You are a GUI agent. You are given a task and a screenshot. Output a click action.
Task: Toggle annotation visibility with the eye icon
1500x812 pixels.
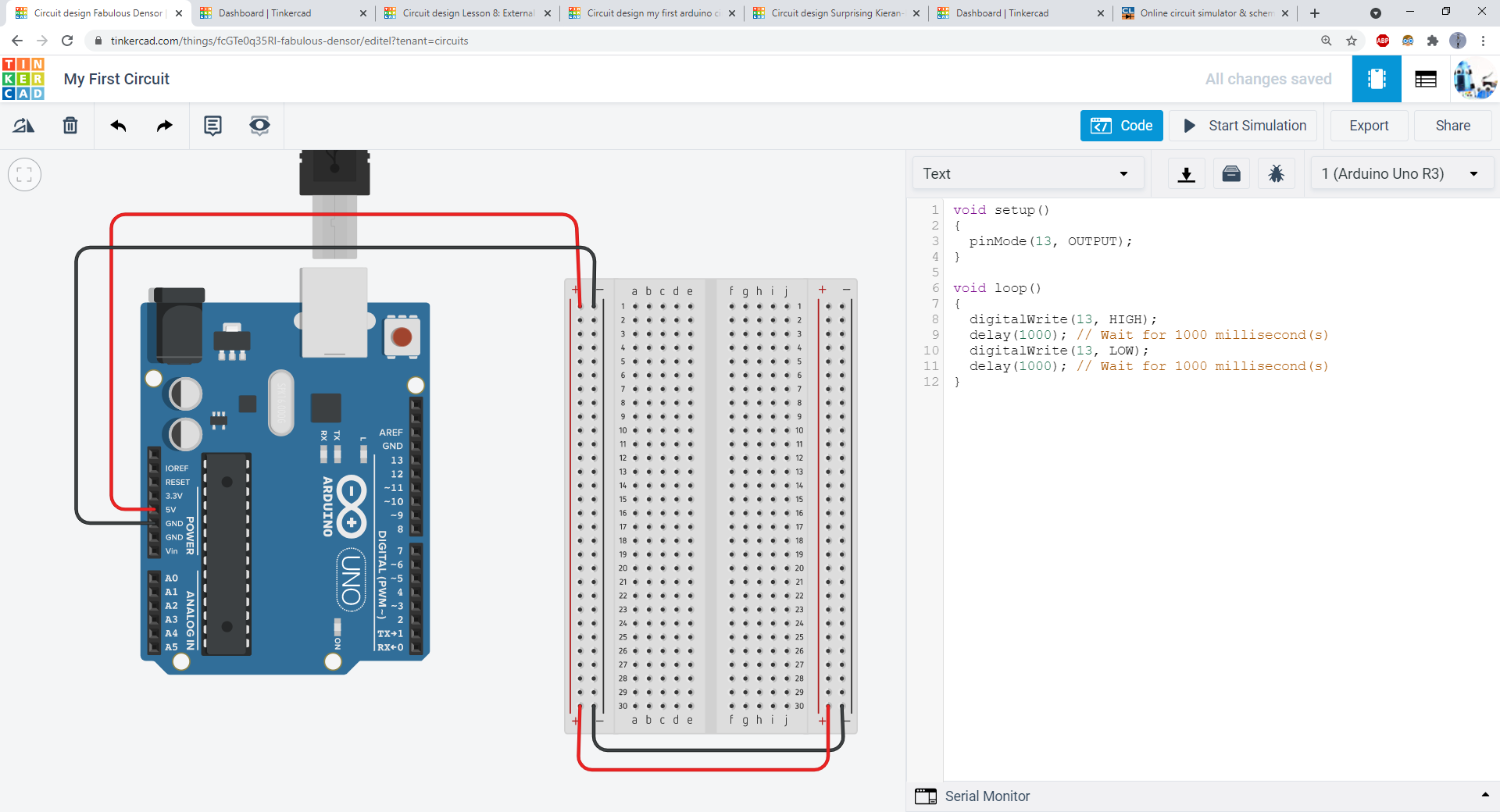tap(259, 125)
